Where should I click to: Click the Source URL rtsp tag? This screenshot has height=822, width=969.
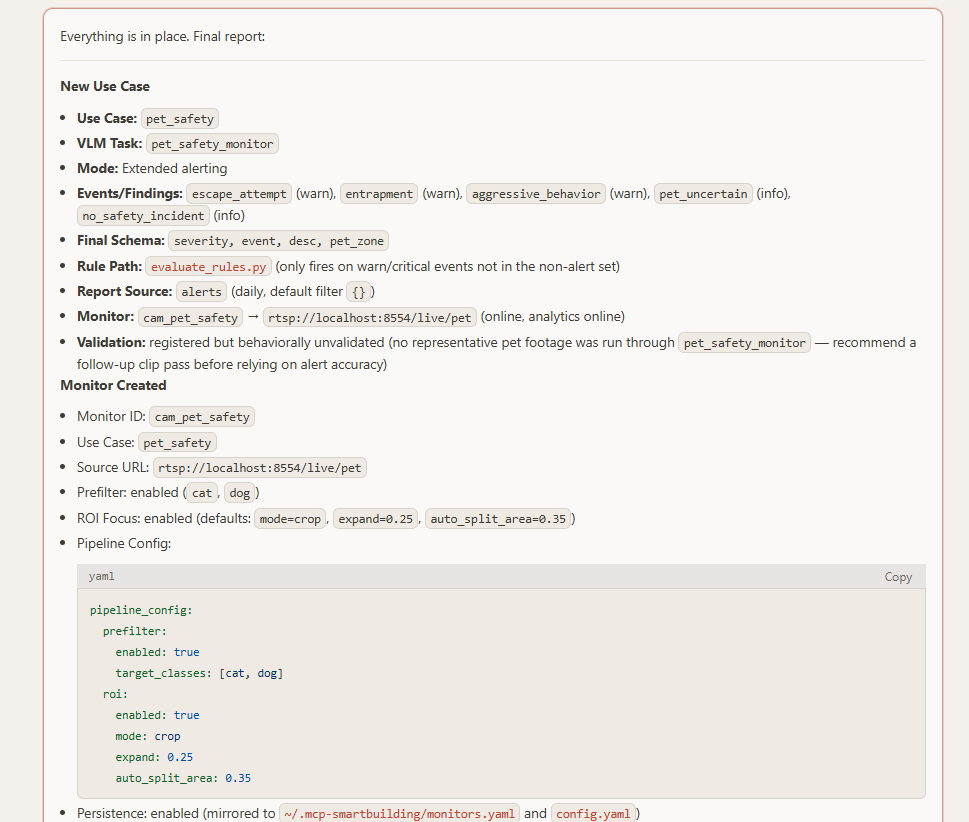point(260,468)
